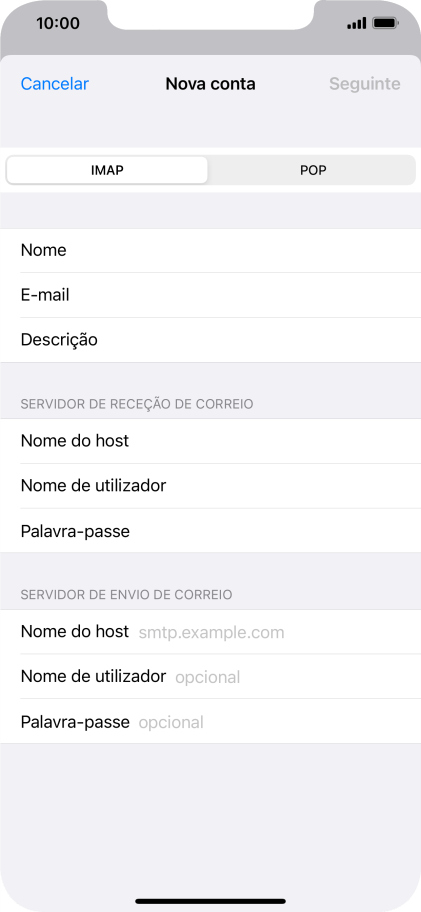Tap the Servidor de envio de correio header
Image resolution: width=421 pixels, height=912 pixels.
[126, 594]
